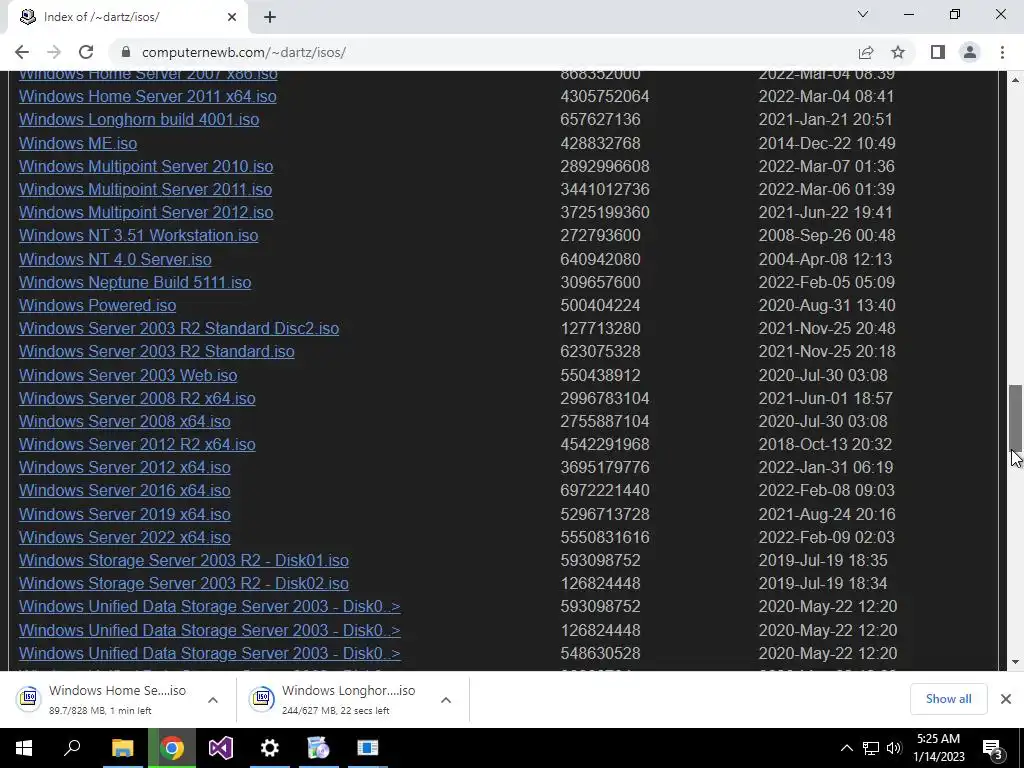Share this page icon

(x=866, y=52)
